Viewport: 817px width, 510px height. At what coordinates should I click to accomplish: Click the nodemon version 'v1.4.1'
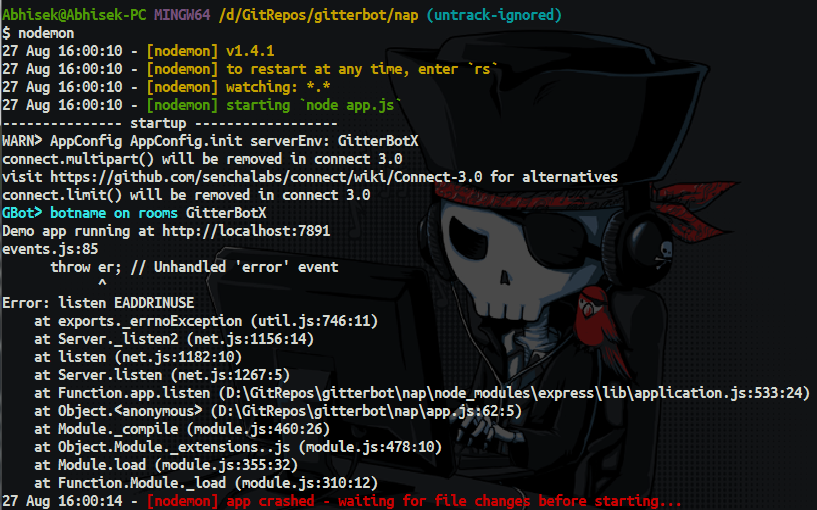click(250, 51)
